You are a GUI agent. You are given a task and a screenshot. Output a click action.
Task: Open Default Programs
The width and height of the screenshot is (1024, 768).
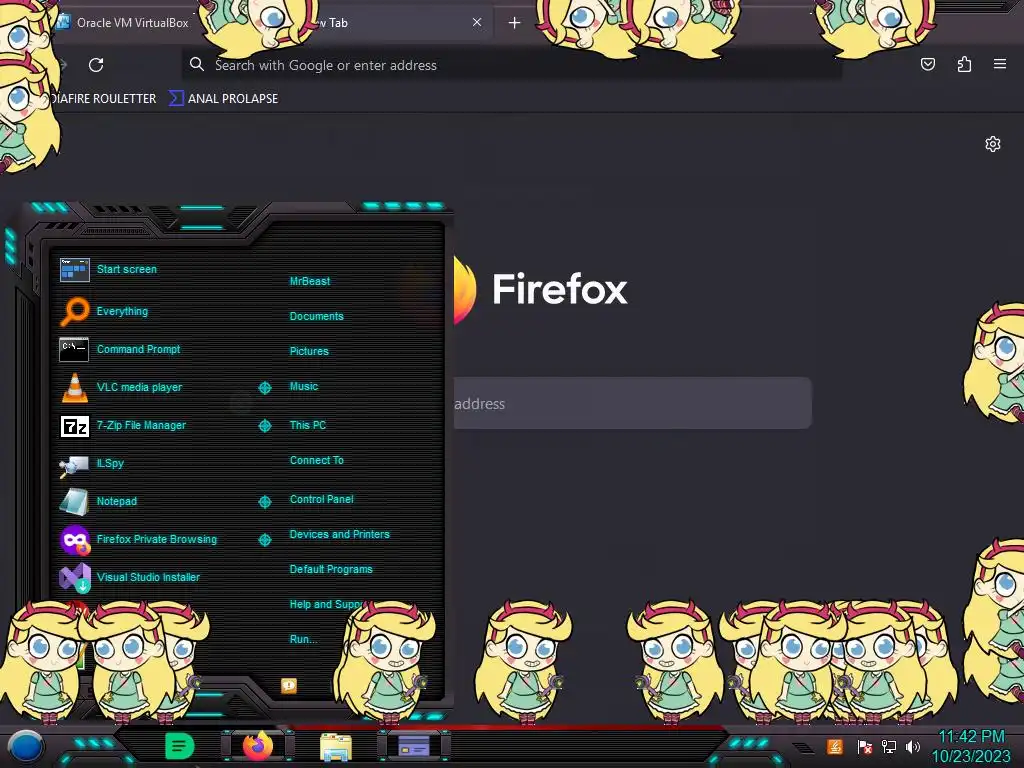[330, 569]
